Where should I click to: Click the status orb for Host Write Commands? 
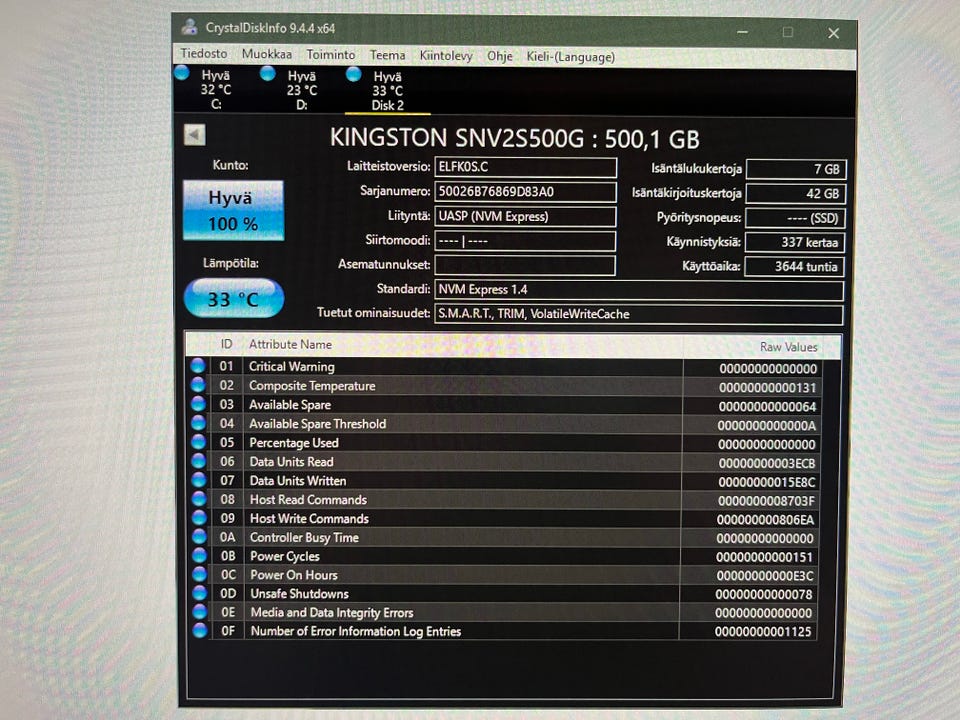(x=199, y=517)
